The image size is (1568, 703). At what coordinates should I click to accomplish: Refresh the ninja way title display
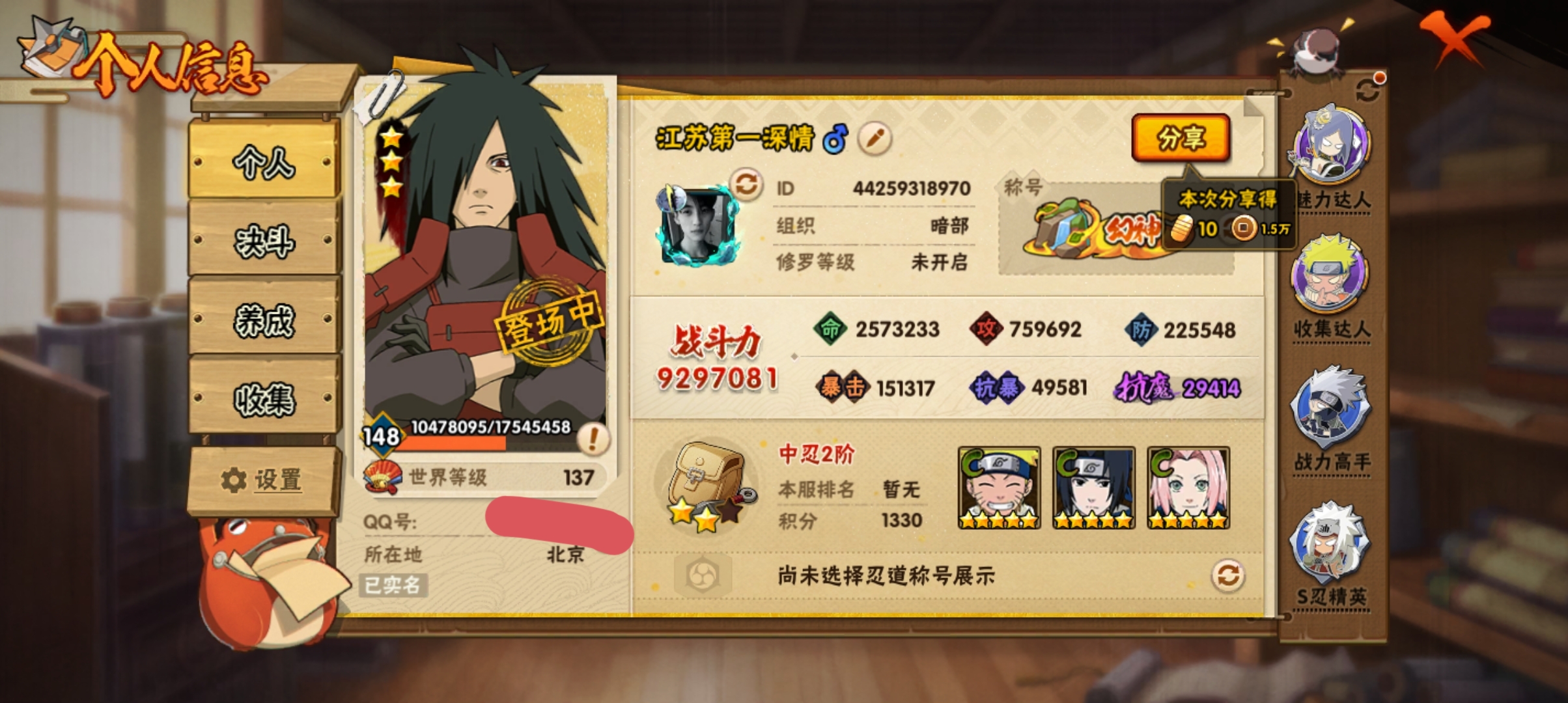point(1227,575)
